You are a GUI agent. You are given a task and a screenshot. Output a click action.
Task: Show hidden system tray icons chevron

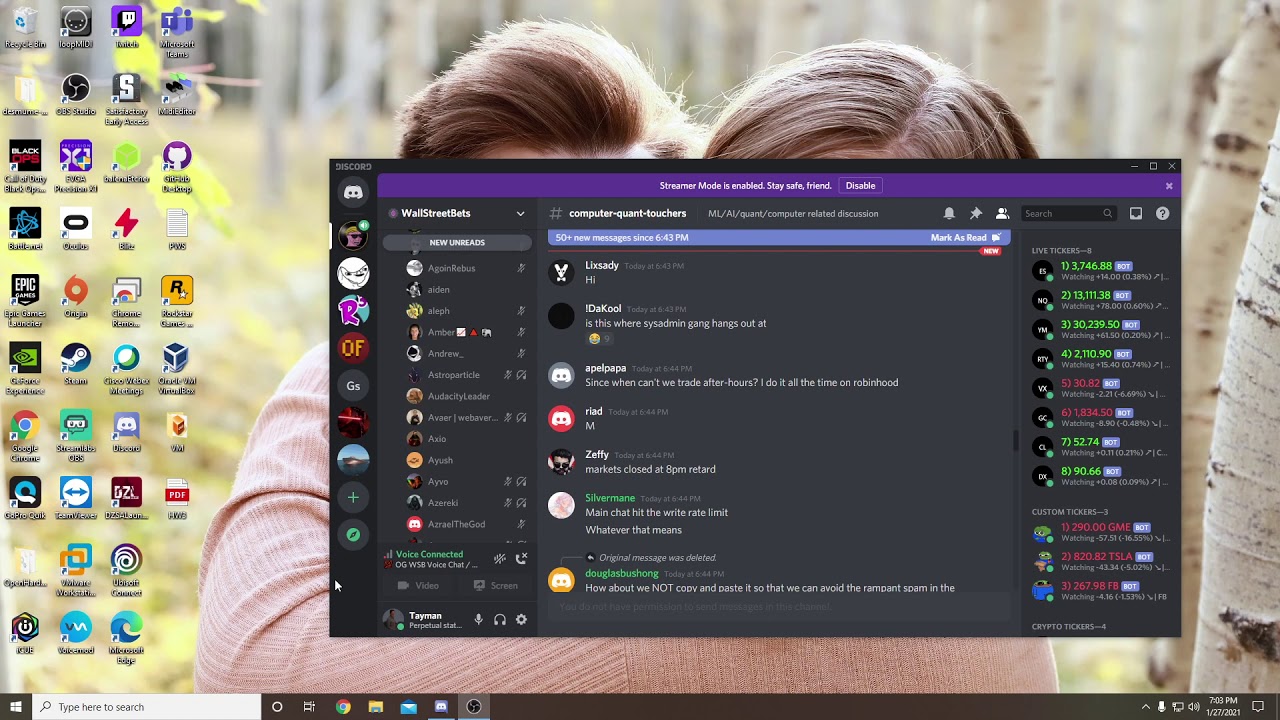pos(1145,707)
